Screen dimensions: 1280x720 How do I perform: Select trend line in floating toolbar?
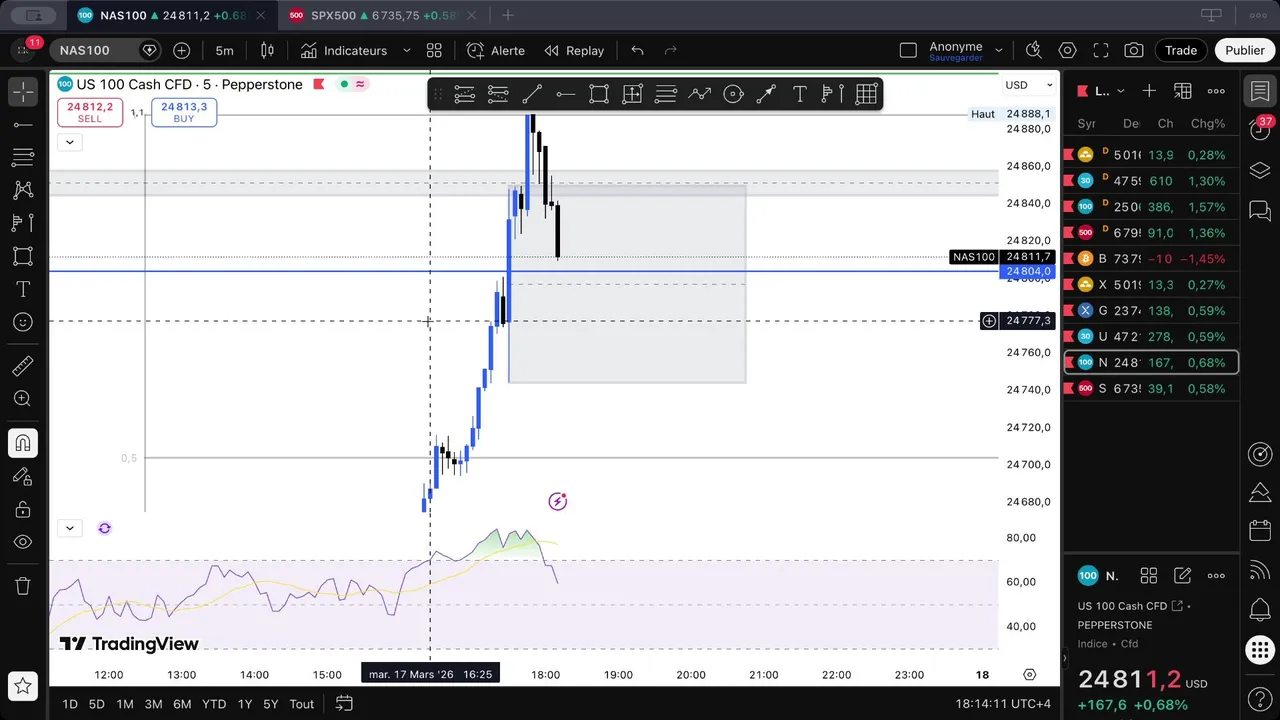click(x=532, y=94)
